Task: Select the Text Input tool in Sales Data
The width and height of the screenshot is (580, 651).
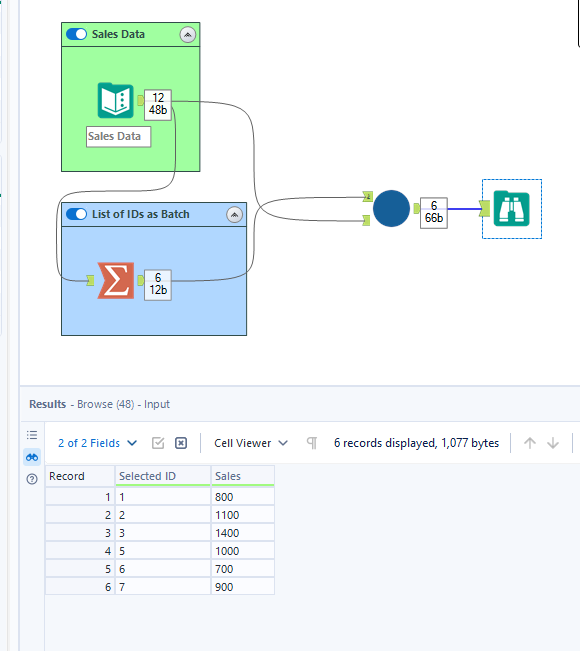Action: 115,101
